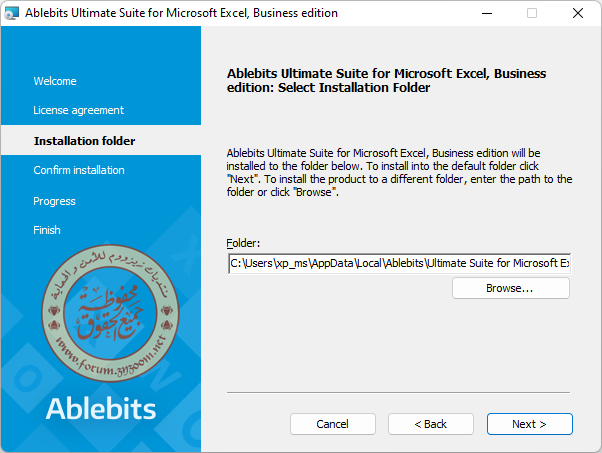Go back with the < Back button
The height and width of the screenshot is (453, 602).
(431, 424)
